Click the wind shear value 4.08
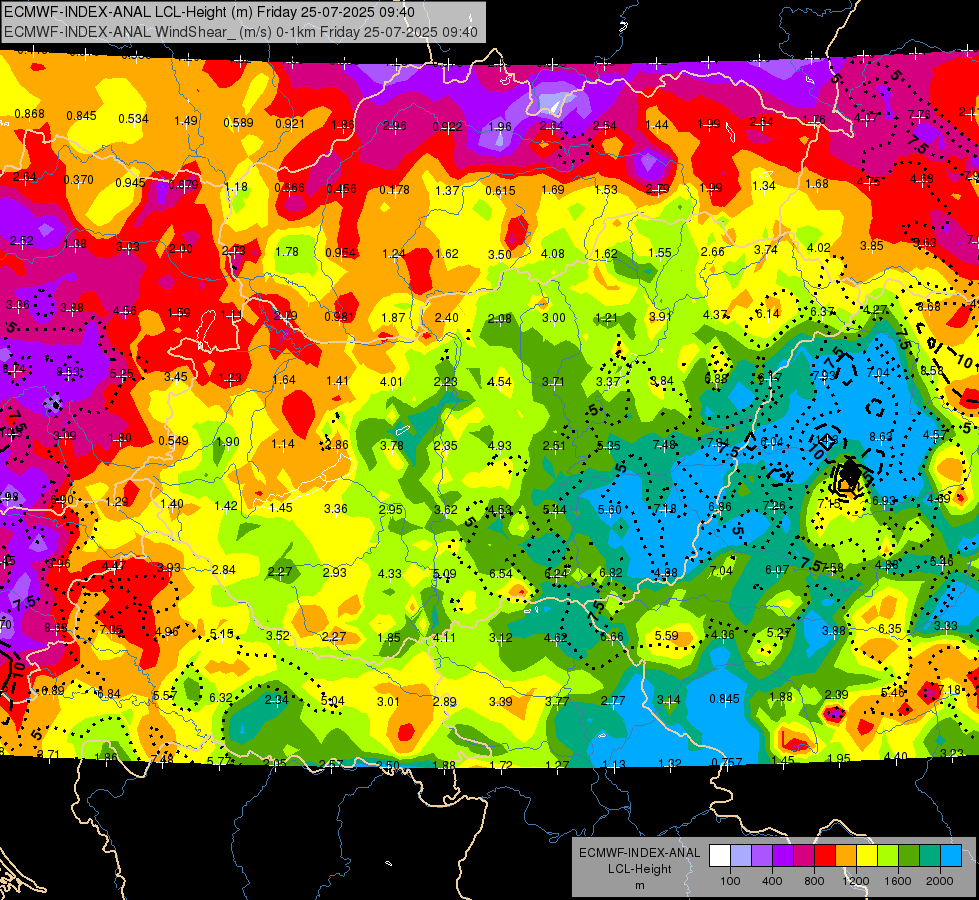979x900 pixels. pyautogui.click(x=553, y=254)
